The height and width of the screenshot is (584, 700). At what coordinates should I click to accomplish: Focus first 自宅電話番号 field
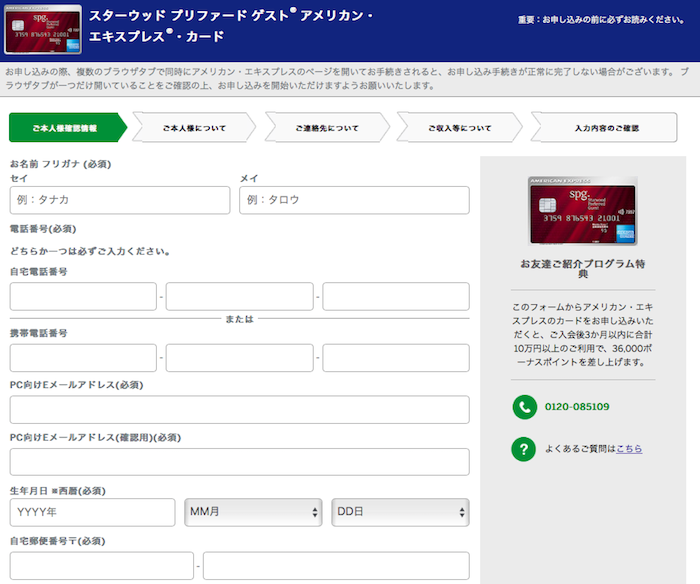[x=83, y=296]
